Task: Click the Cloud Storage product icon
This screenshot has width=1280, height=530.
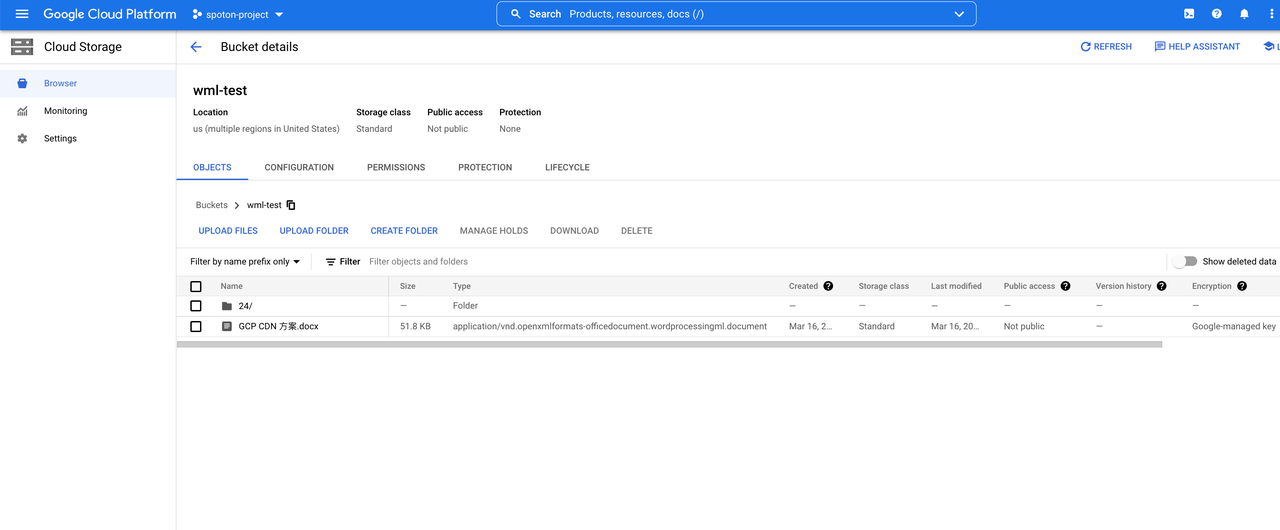Action: coord(22,47)
